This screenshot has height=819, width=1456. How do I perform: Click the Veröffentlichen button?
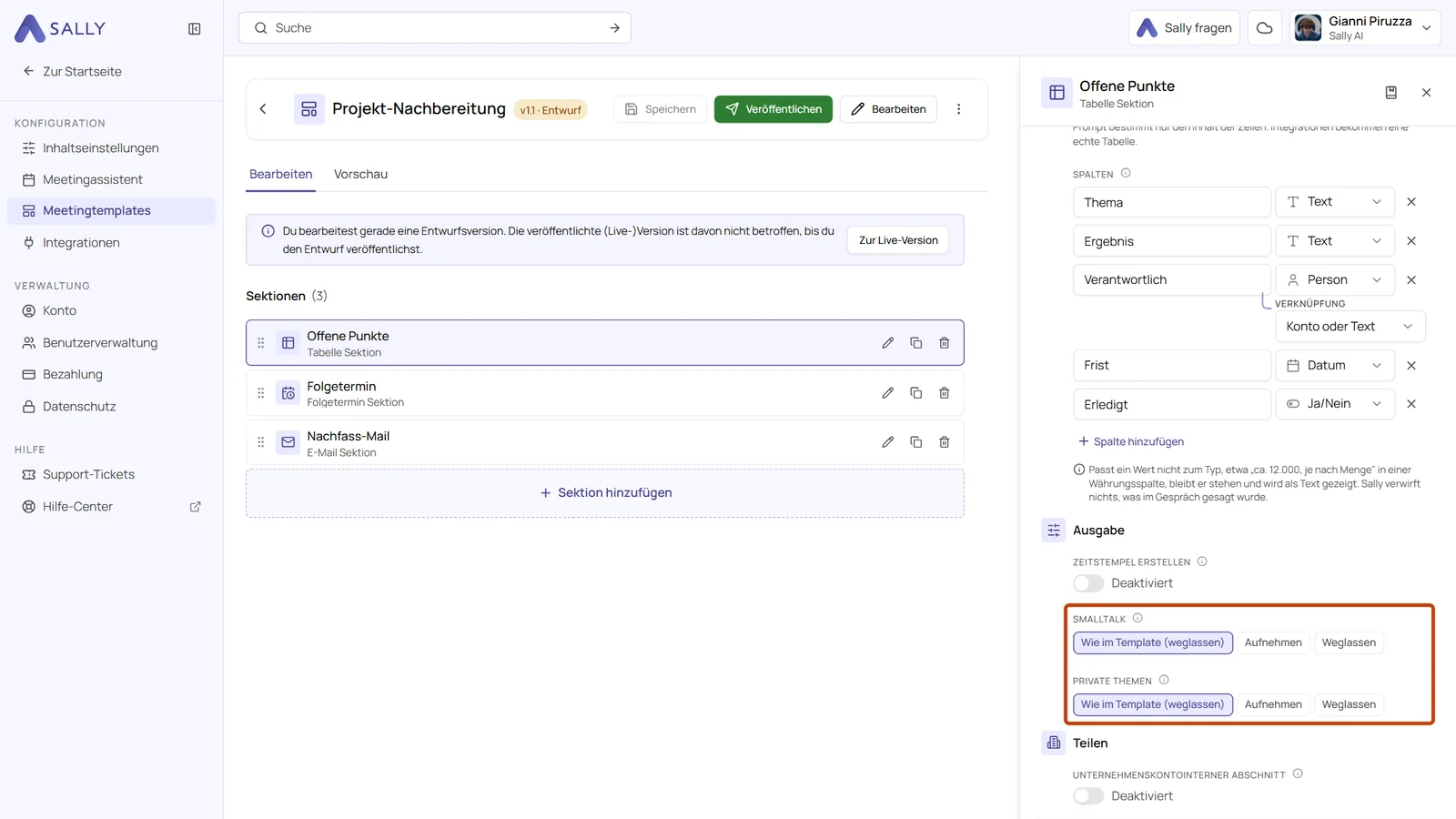(x=773, y=109)
